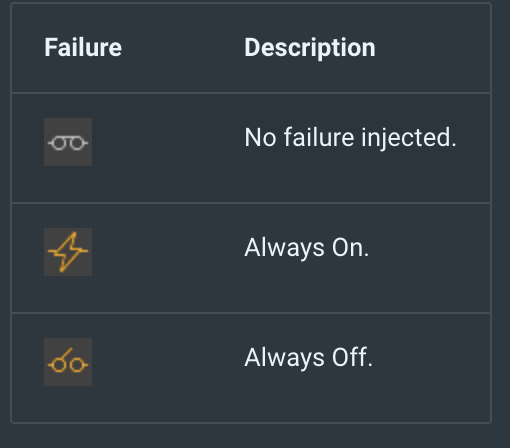Click the right circle of the open-switch icon
The image size is (510, 448).
(x=77, y=365)
